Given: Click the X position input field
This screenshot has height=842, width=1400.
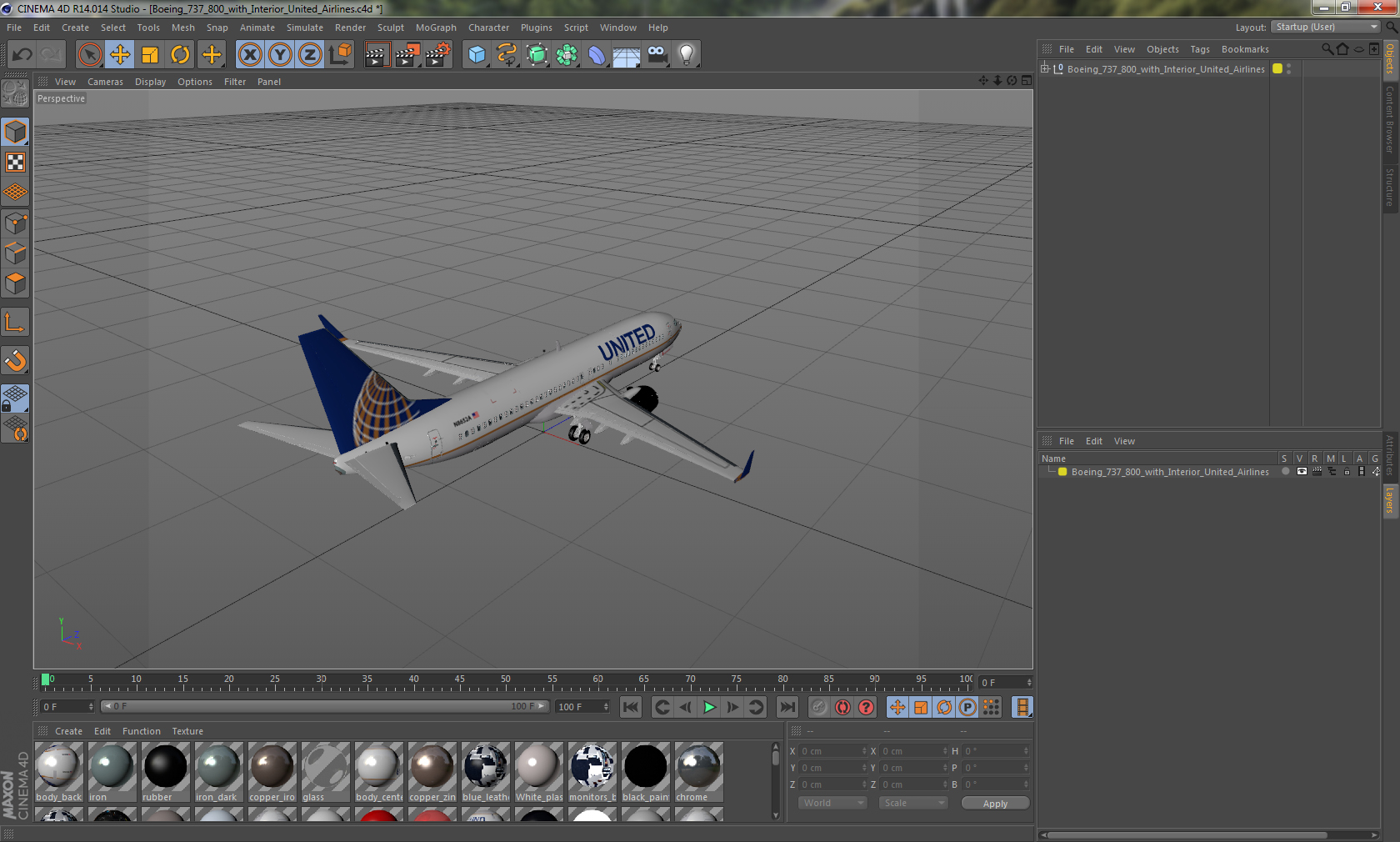Looking at the screenshot, I should (x=832, y=751).
